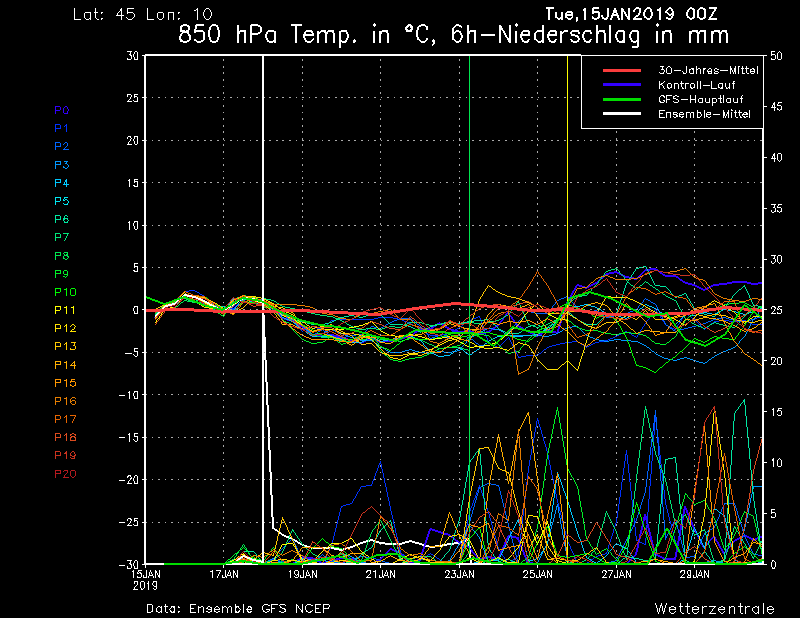Click the P16 ensemble member label
800x618 pixels.
[x=65, y=401]
